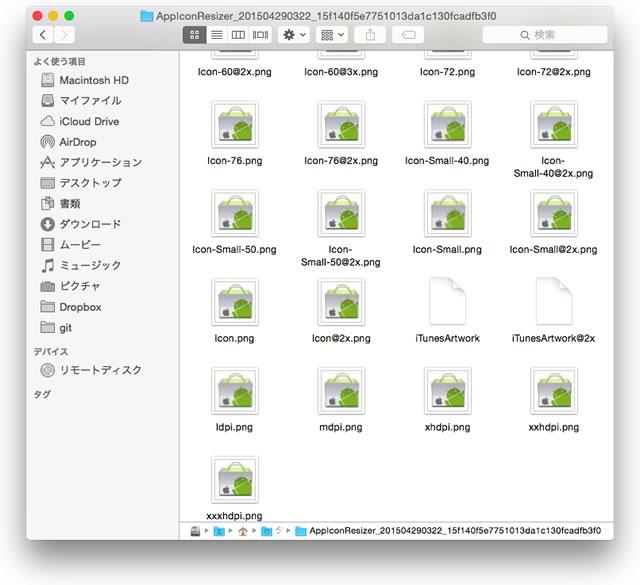Select the xxxhdpi.png thumbnail
Image resolution: width=640 pixels, height=585 pixels.
235,480
